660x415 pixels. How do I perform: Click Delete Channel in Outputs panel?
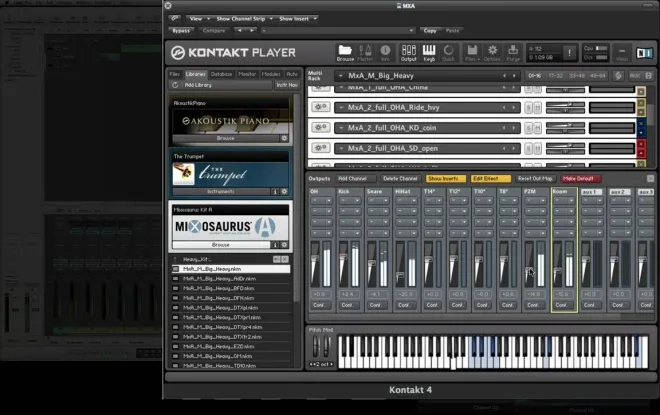point(400,179)
